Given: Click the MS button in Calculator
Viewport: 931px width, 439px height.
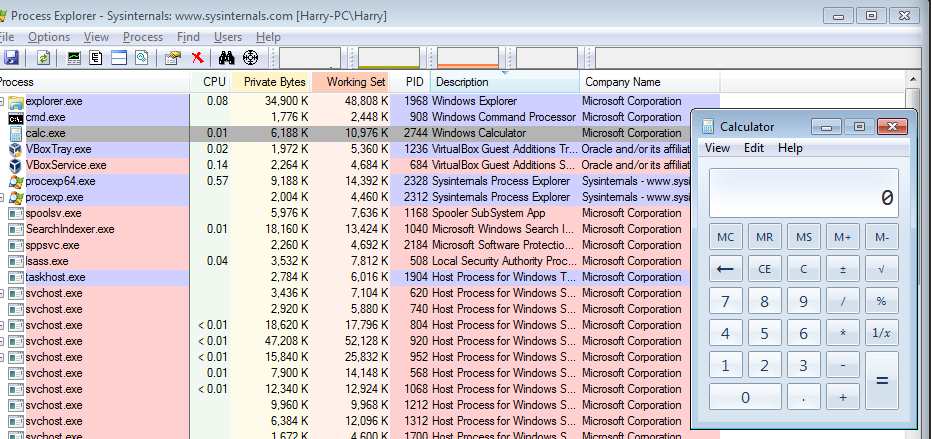Looking at the screenshot, I should [803, 237].
